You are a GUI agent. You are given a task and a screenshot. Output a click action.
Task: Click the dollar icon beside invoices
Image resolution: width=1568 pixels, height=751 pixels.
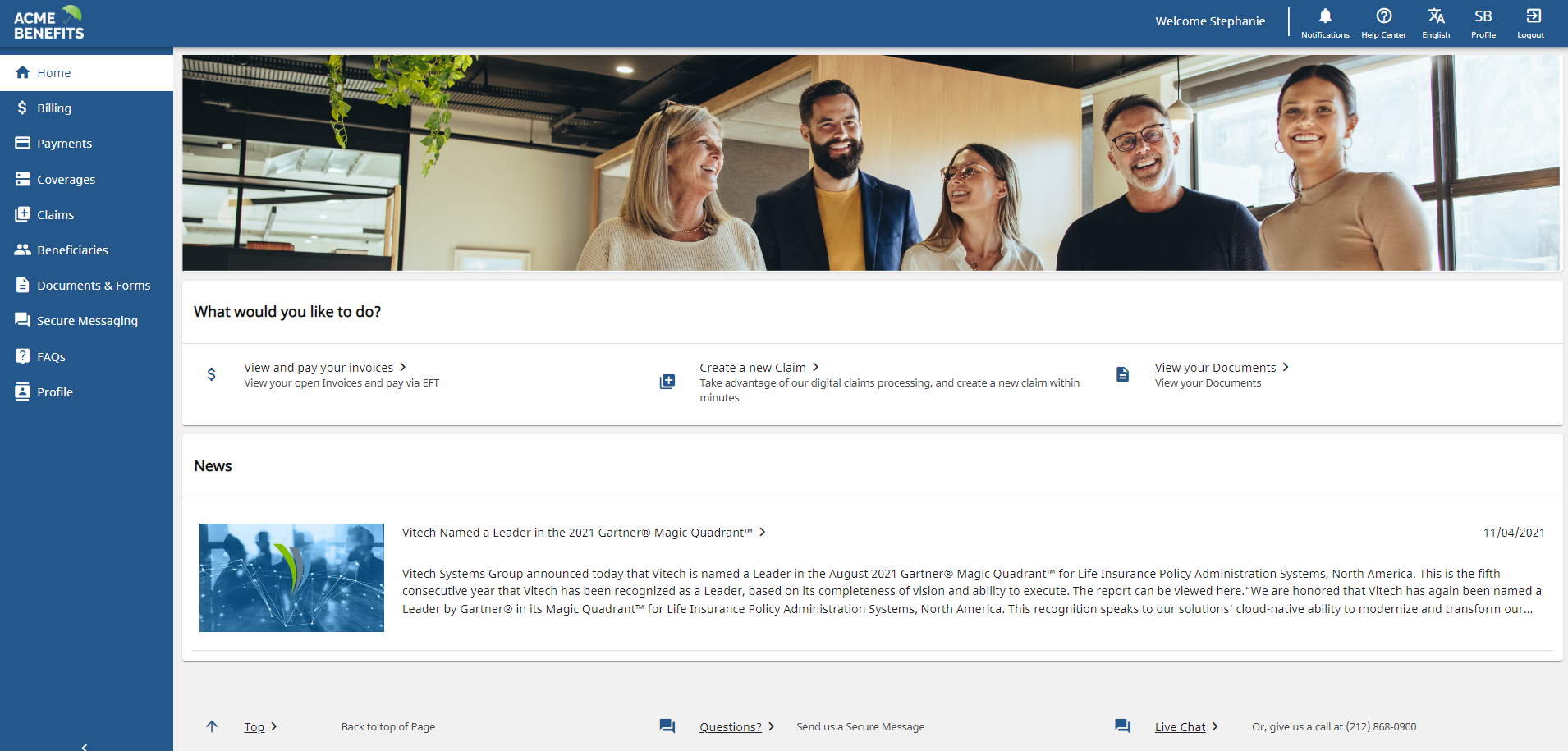point(212,374)
